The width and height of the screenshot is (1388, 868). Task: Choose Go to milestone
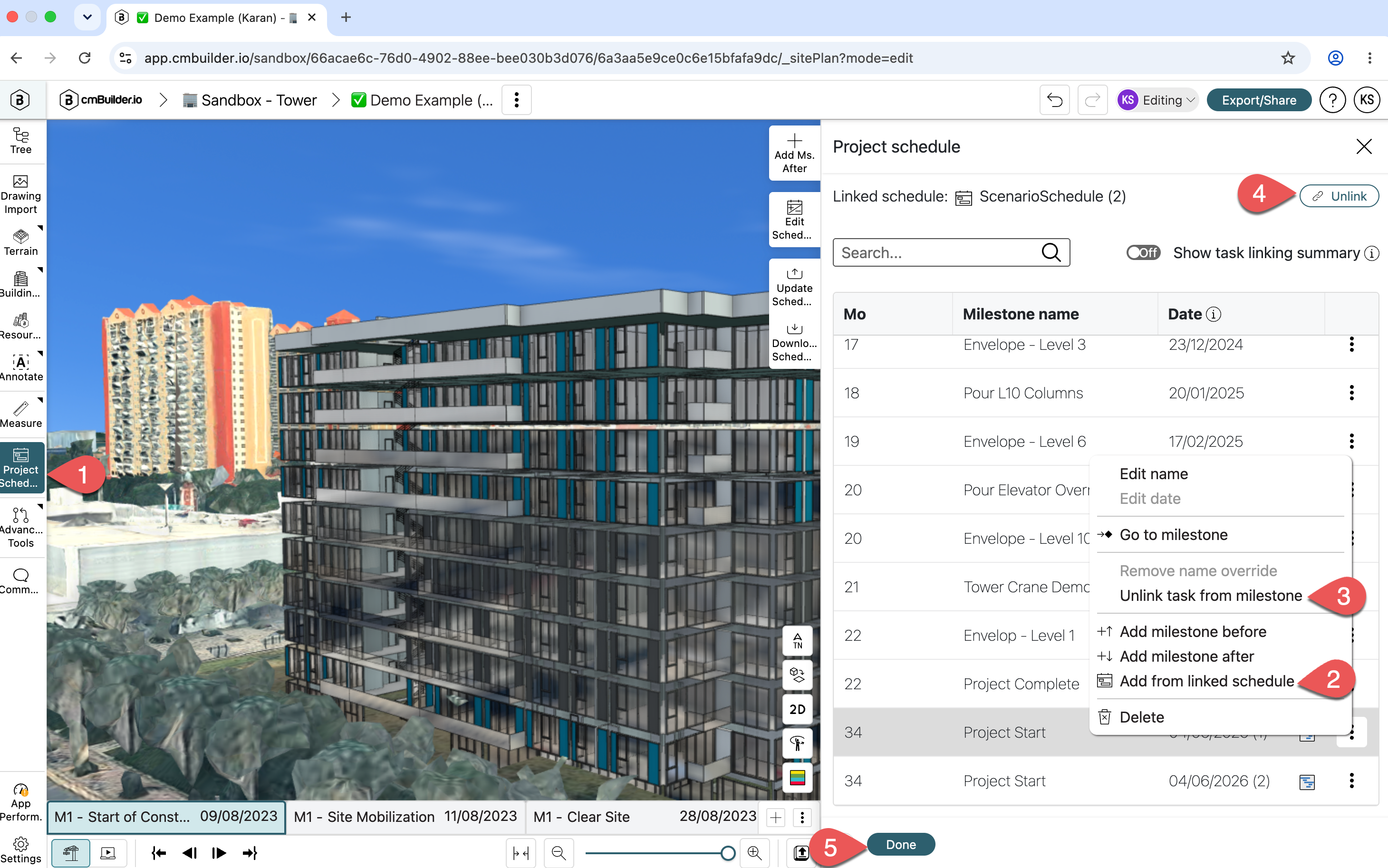coord(1173,534)
